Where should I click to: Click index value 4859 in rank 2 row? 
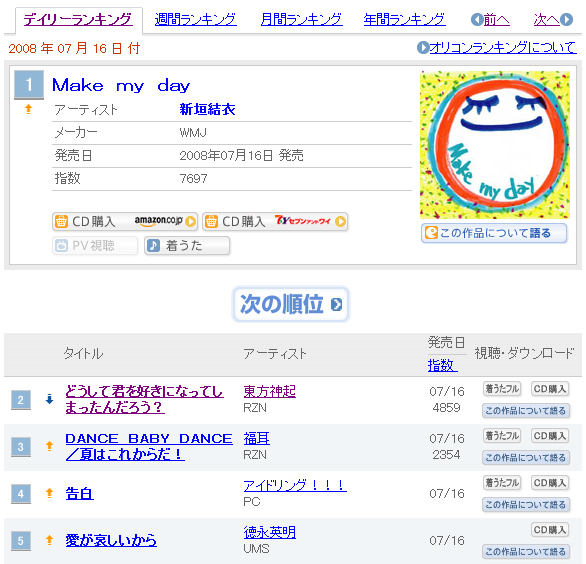(446, 407)
